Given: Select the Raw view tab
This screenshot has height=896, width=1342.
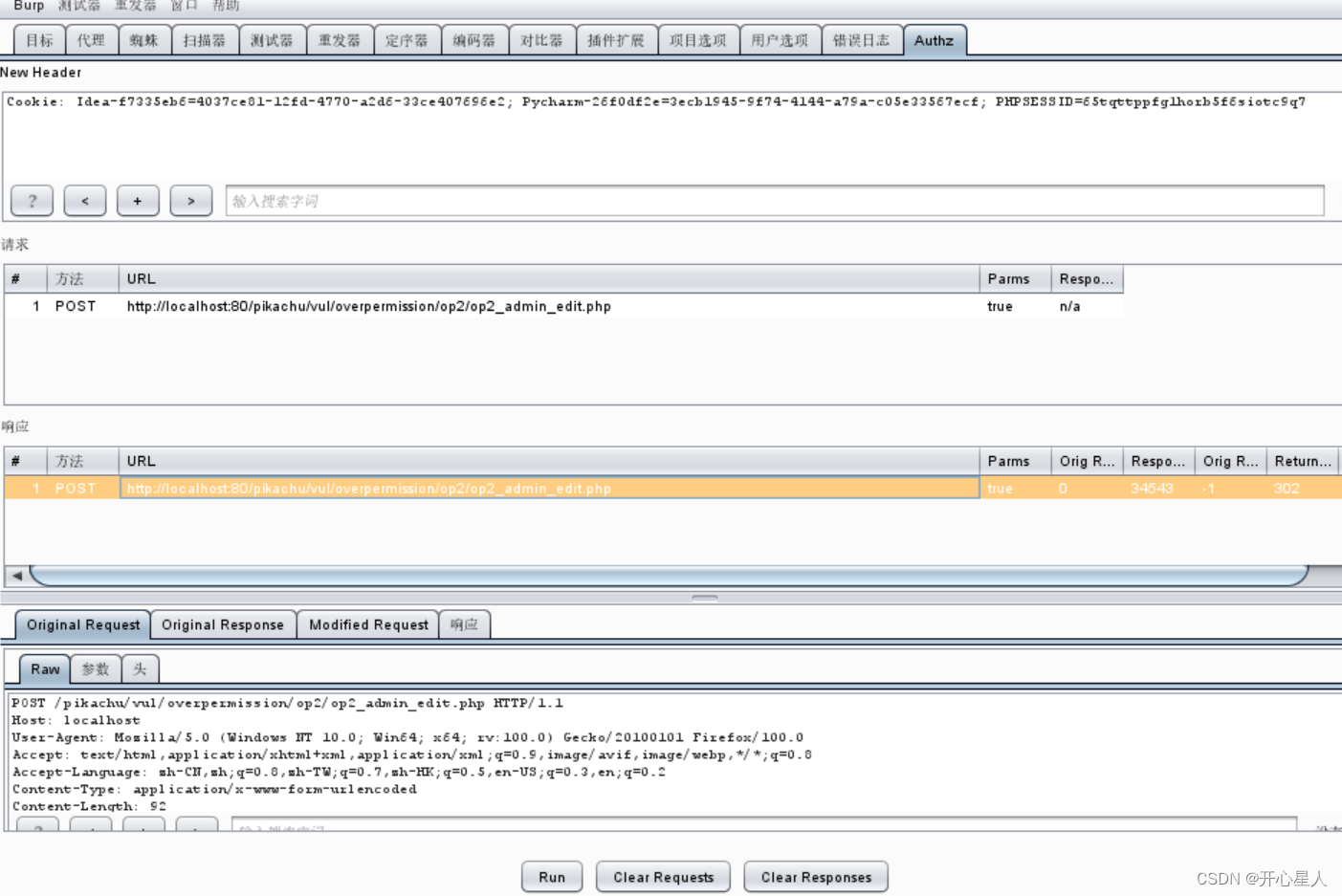Looking at the screenshot, I should point(45,669).
